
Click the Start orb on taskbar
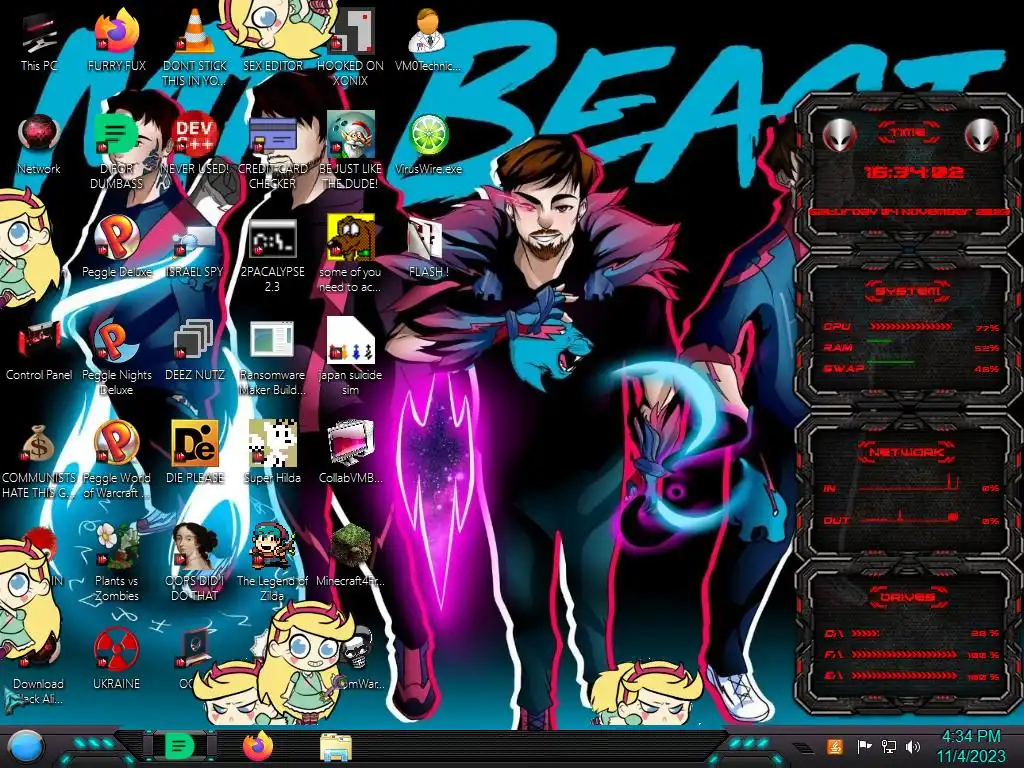(26, 747)
